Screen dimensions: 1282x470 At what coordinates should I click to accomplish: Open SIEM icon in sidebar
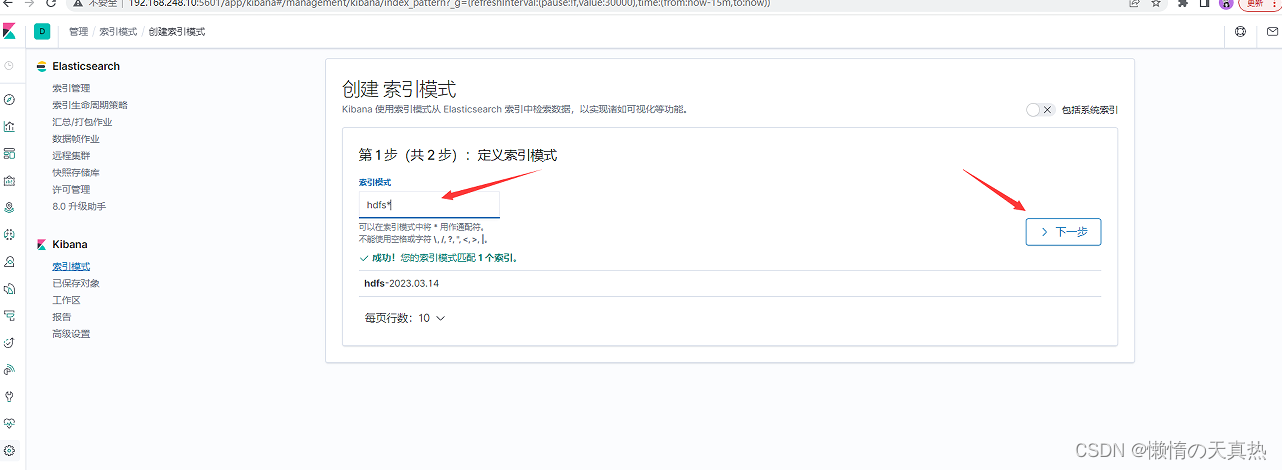(x=9, y=369)
